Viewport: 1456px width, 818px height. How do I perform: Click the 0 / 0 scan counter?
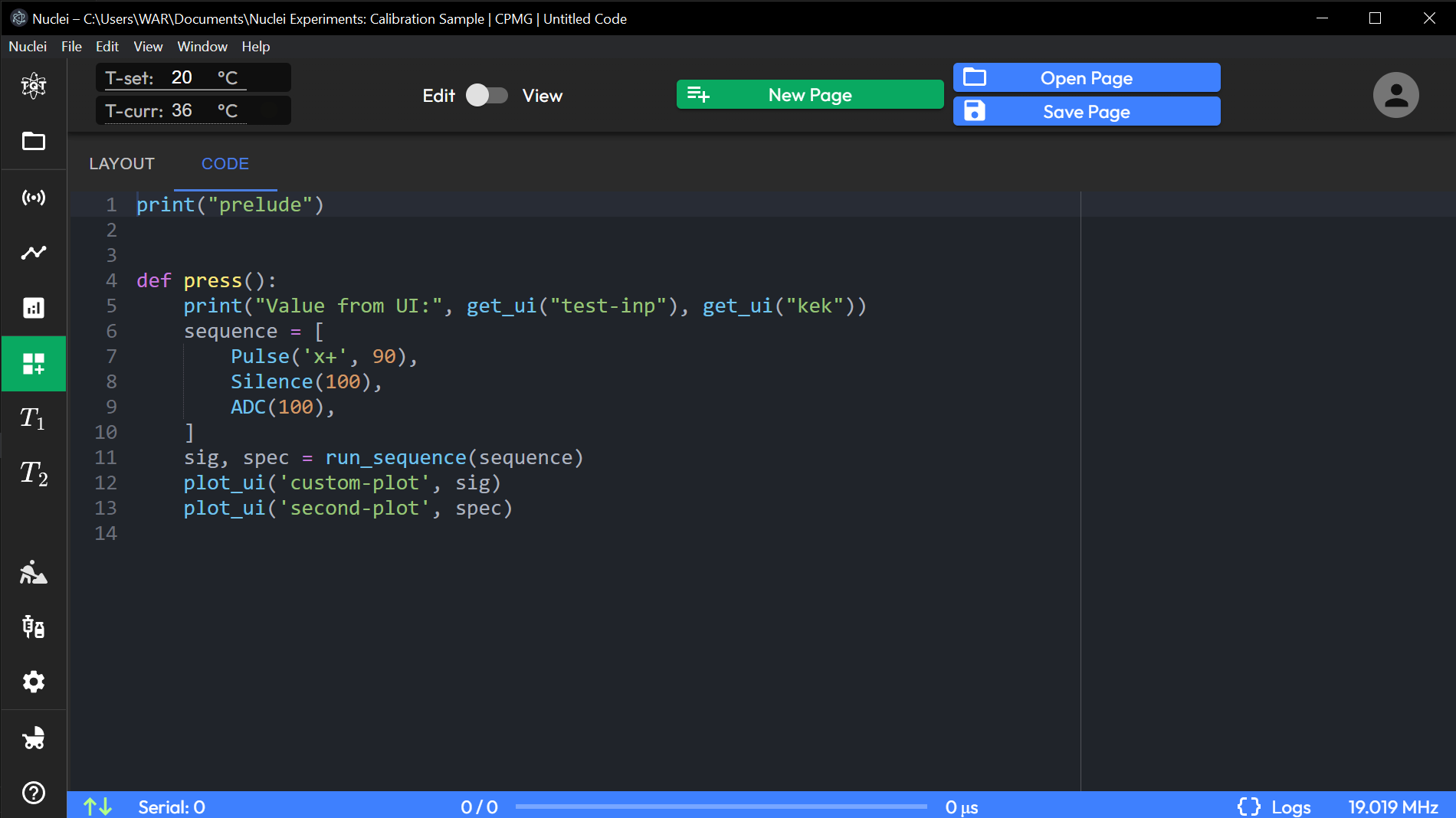click(479, 807)
